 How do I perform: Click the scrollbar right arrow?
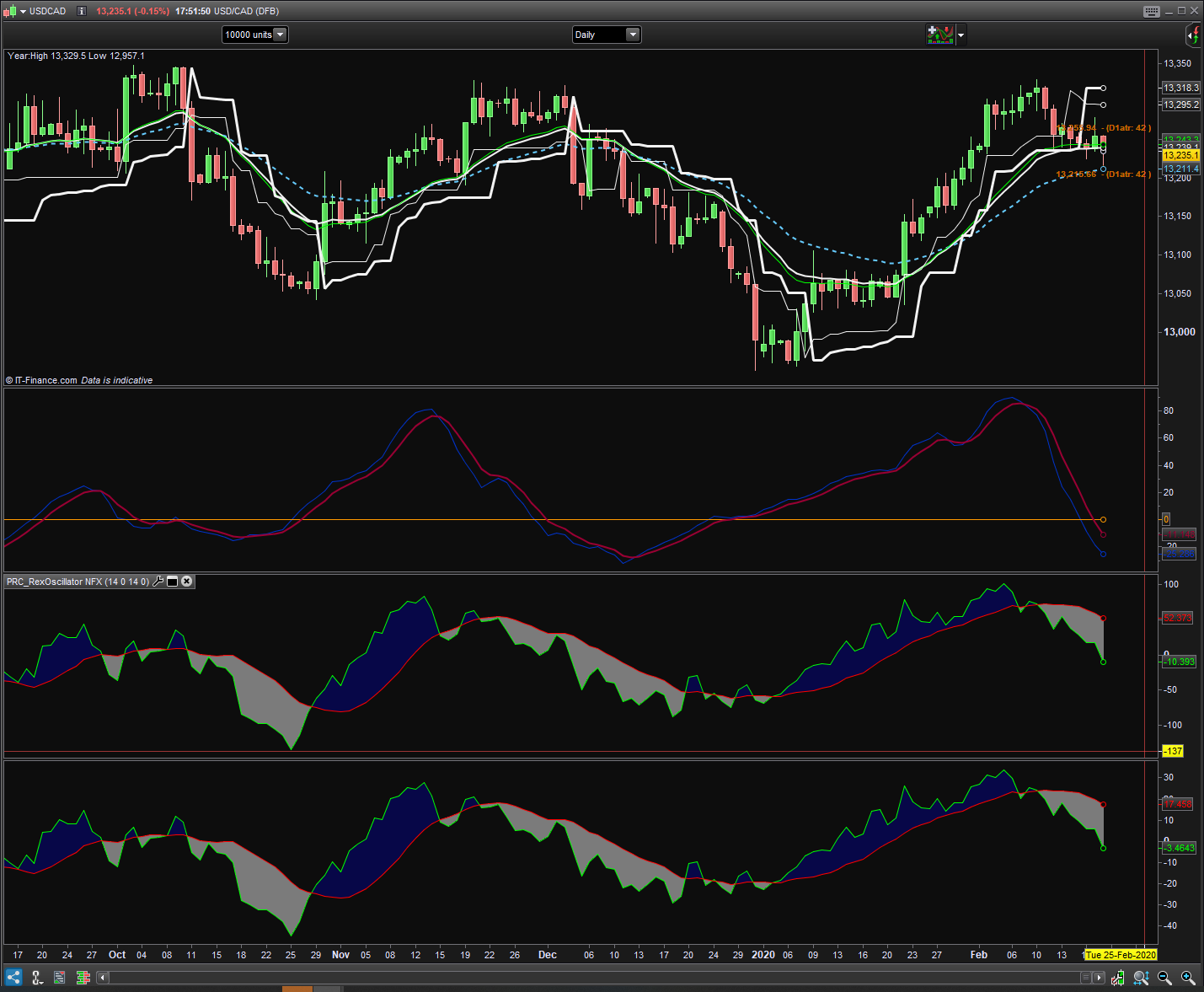(x=1098, y=978)
